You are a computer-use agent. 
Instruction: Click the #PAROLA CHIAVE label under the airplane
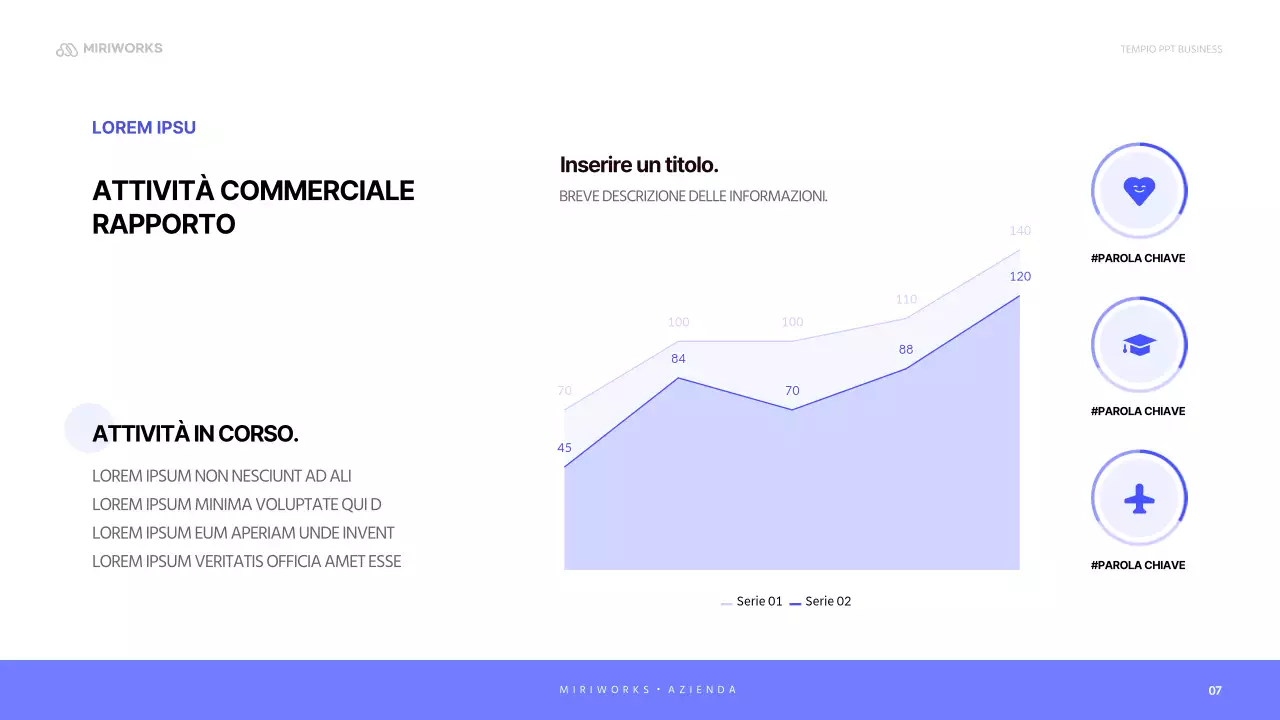(x=1138, y=565)
